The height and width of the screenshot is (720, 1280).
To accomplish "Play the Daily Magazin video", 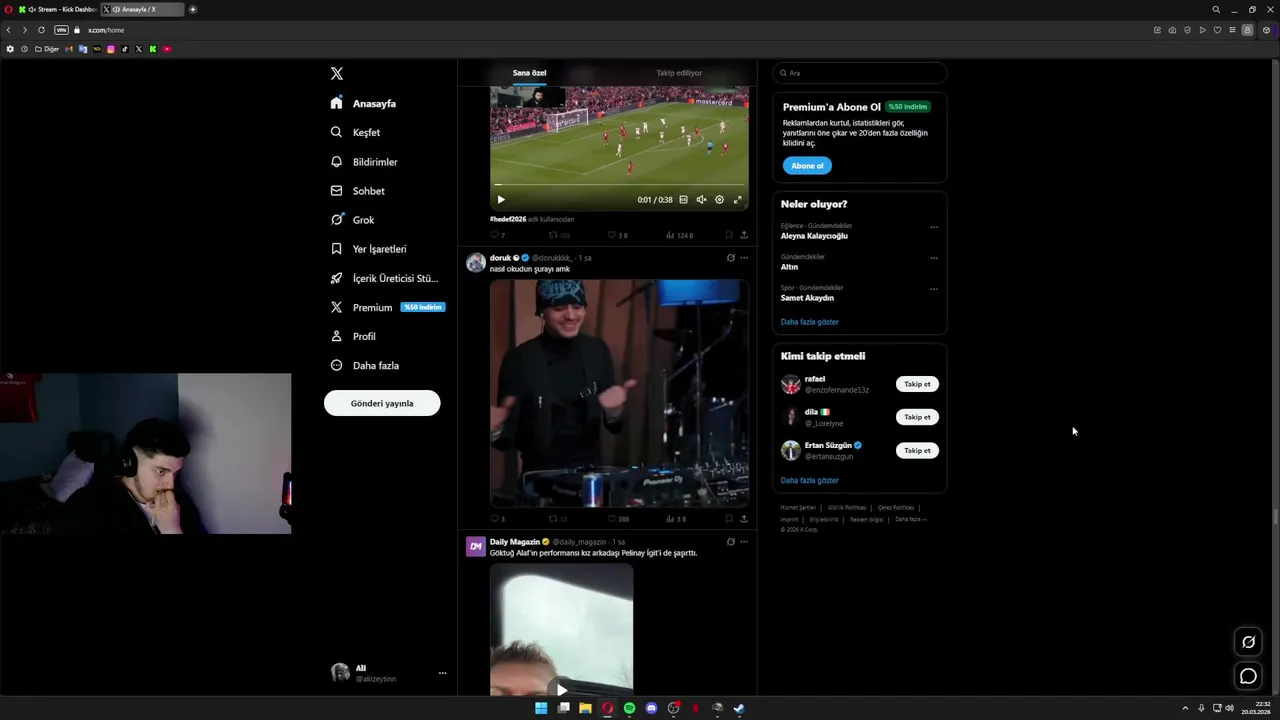I will tap(561, 689).
